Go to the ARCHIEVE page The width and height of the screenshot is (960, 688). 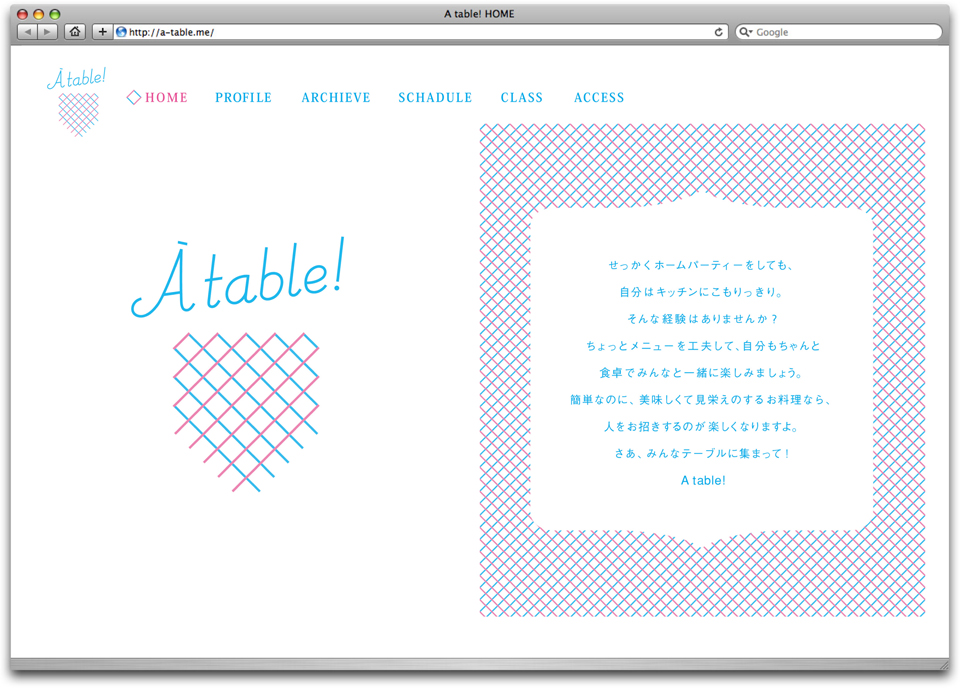pos(336,97)
